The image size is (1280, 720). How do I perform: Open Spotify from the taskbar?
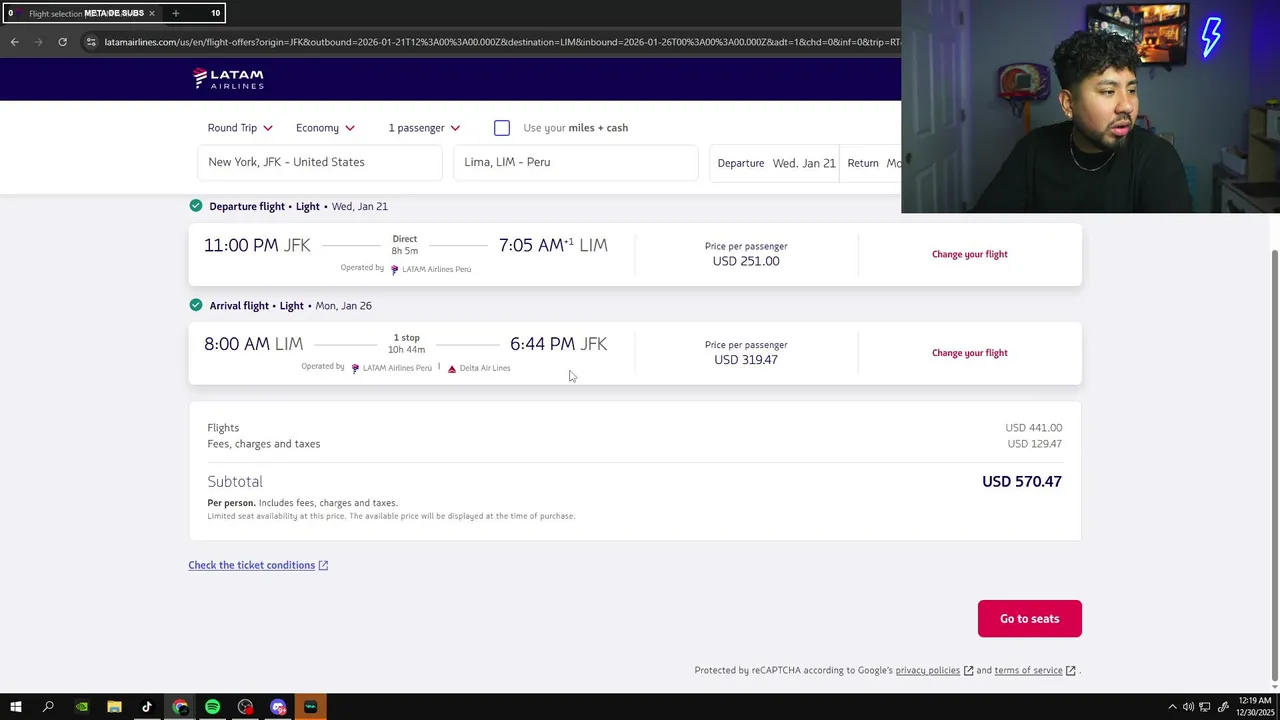(212, 707)
